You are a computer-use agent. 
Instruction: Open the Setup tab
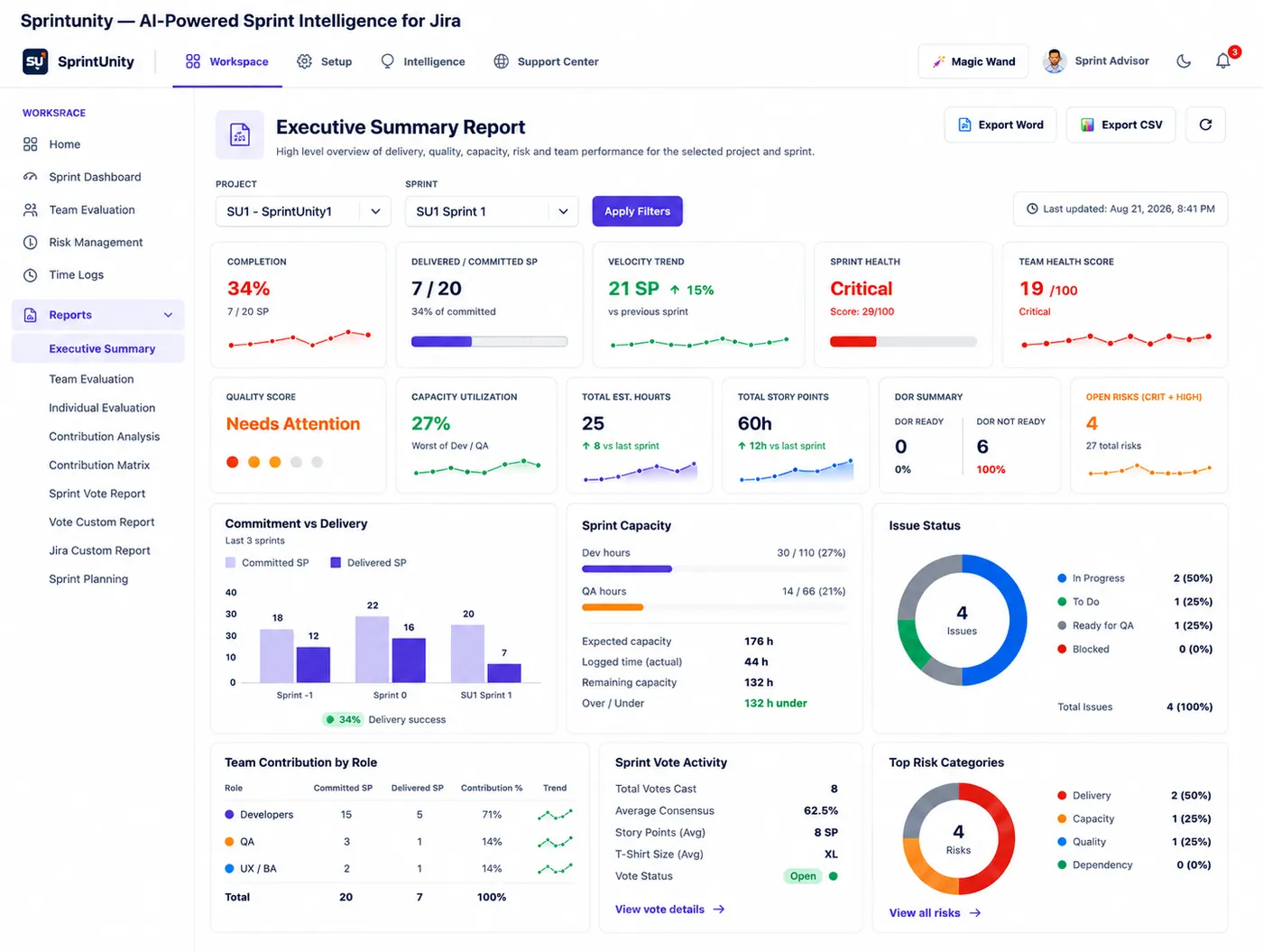(x=325, y=61)
